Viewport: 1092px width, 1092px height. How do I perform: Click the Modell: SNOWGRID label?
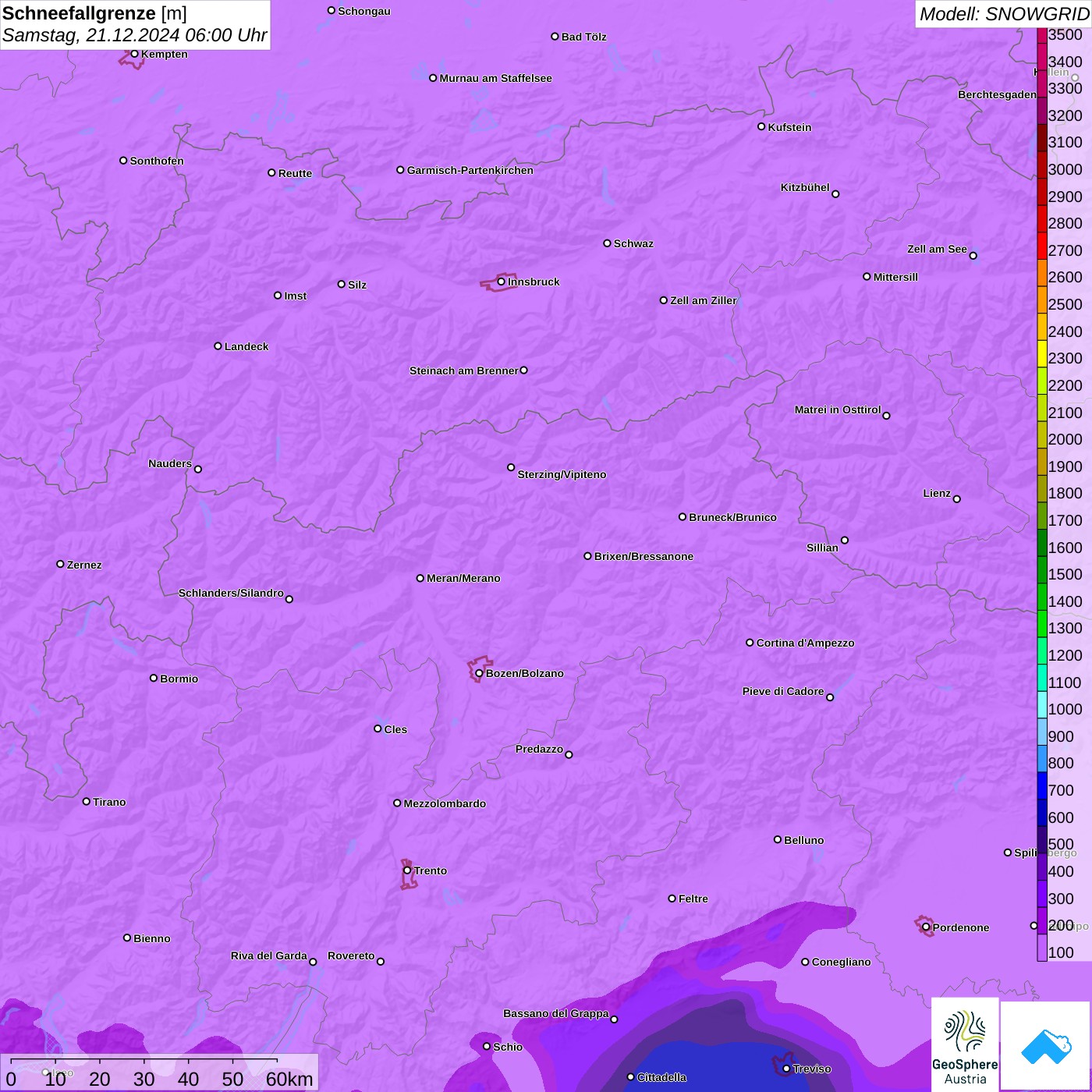[1004, 14]
